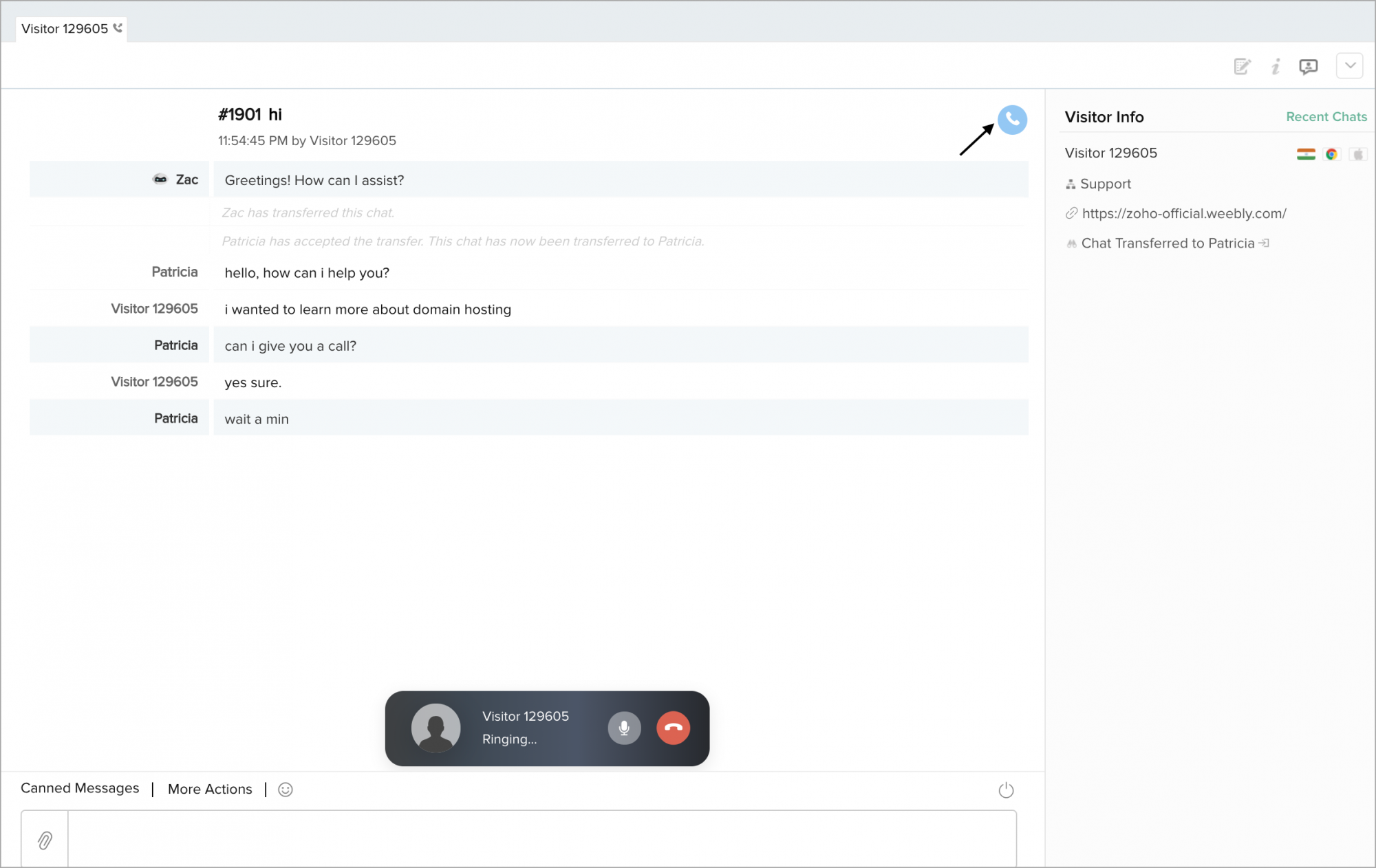
Task: Click the blue phone call icon
Action: (1012, 120)
